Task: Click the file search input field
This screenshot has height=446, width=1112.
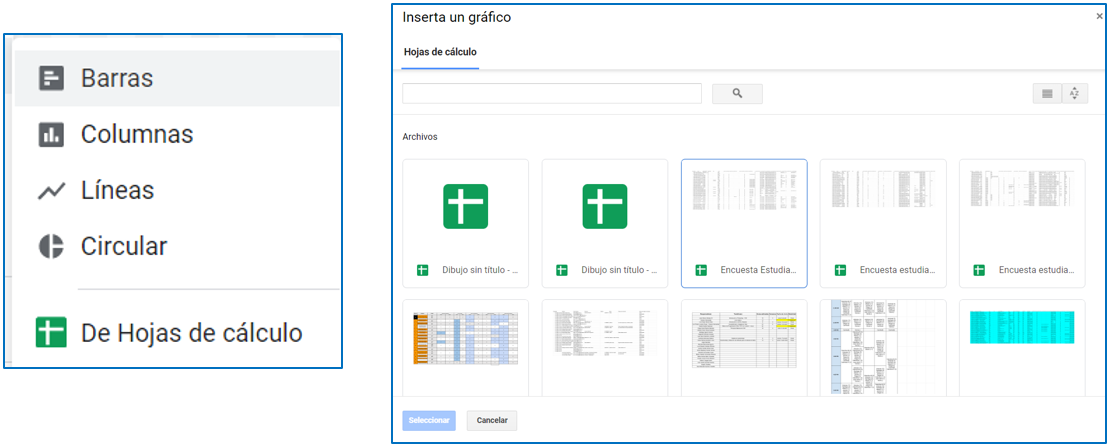Action: 551,93
